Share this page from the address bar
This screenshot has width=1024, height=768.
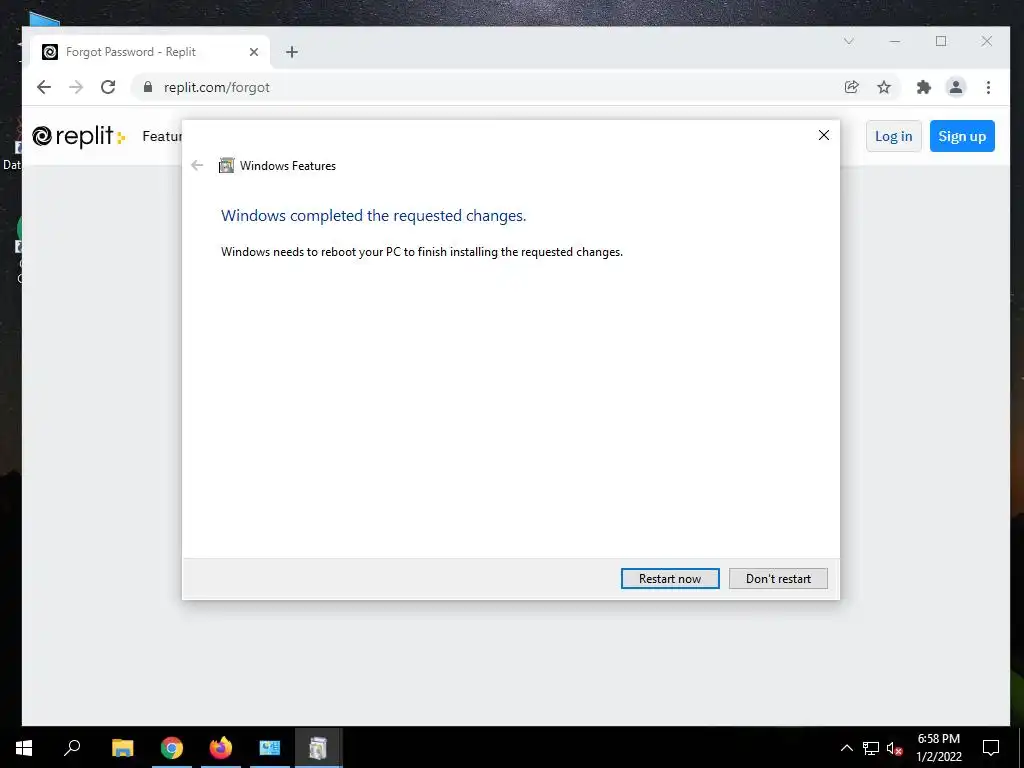coord(852,87)
